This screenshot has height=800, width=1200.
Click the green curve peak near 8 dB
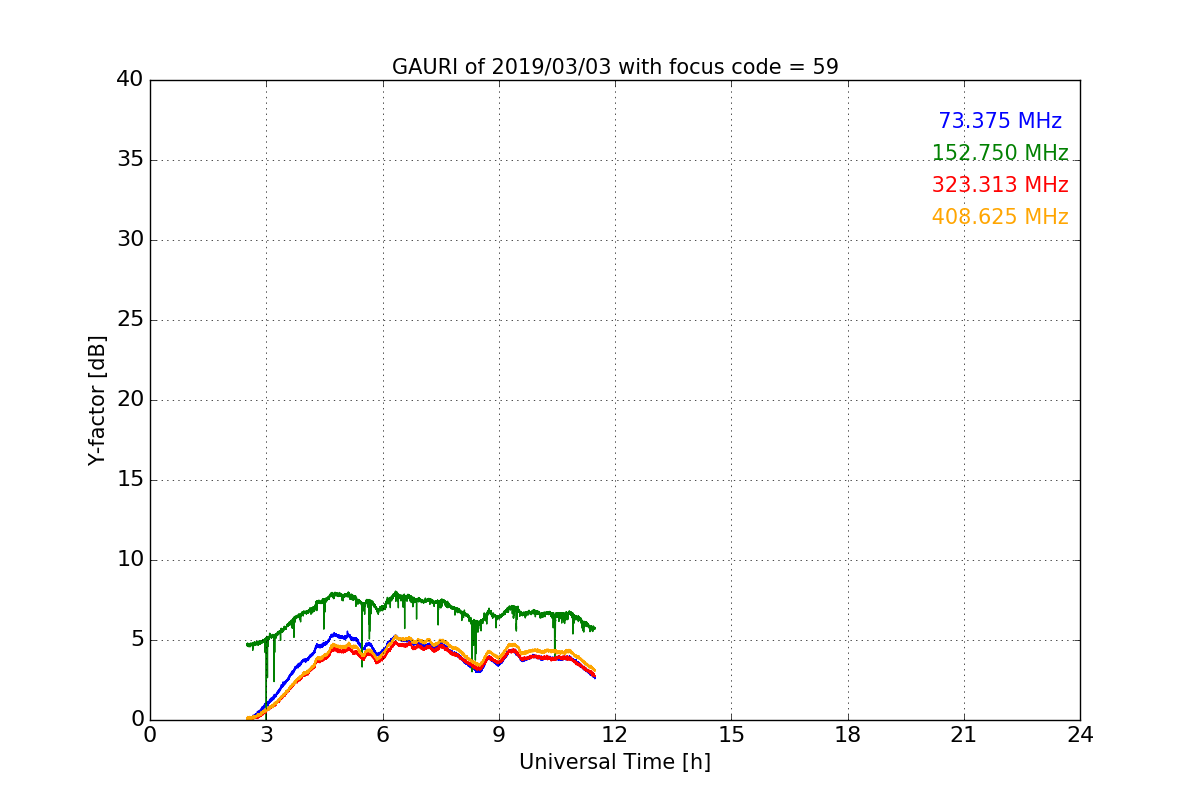[396, 593]
